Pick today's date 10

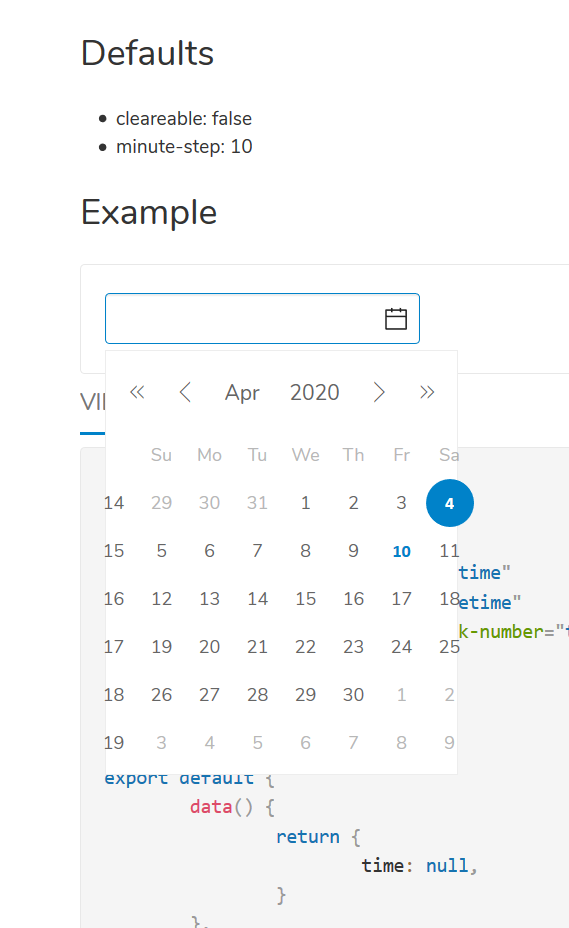[401, 551]
